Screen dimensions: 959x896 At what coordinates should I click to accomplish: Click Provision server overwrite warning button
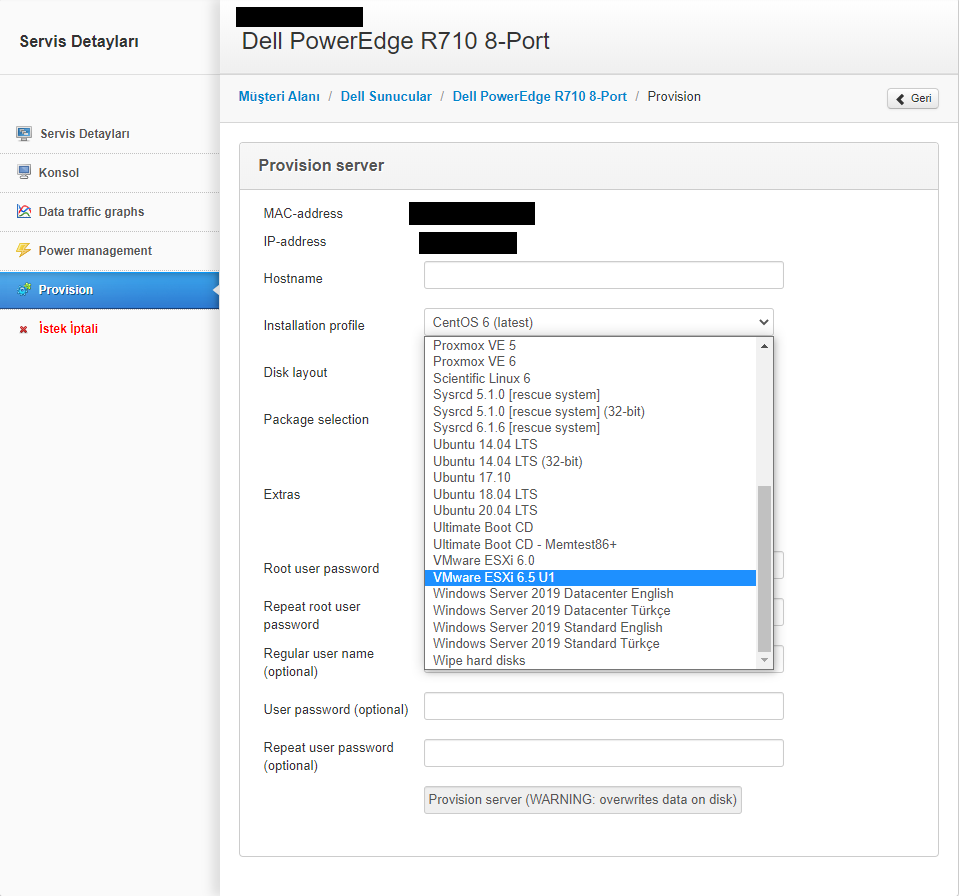click(583, 800)
